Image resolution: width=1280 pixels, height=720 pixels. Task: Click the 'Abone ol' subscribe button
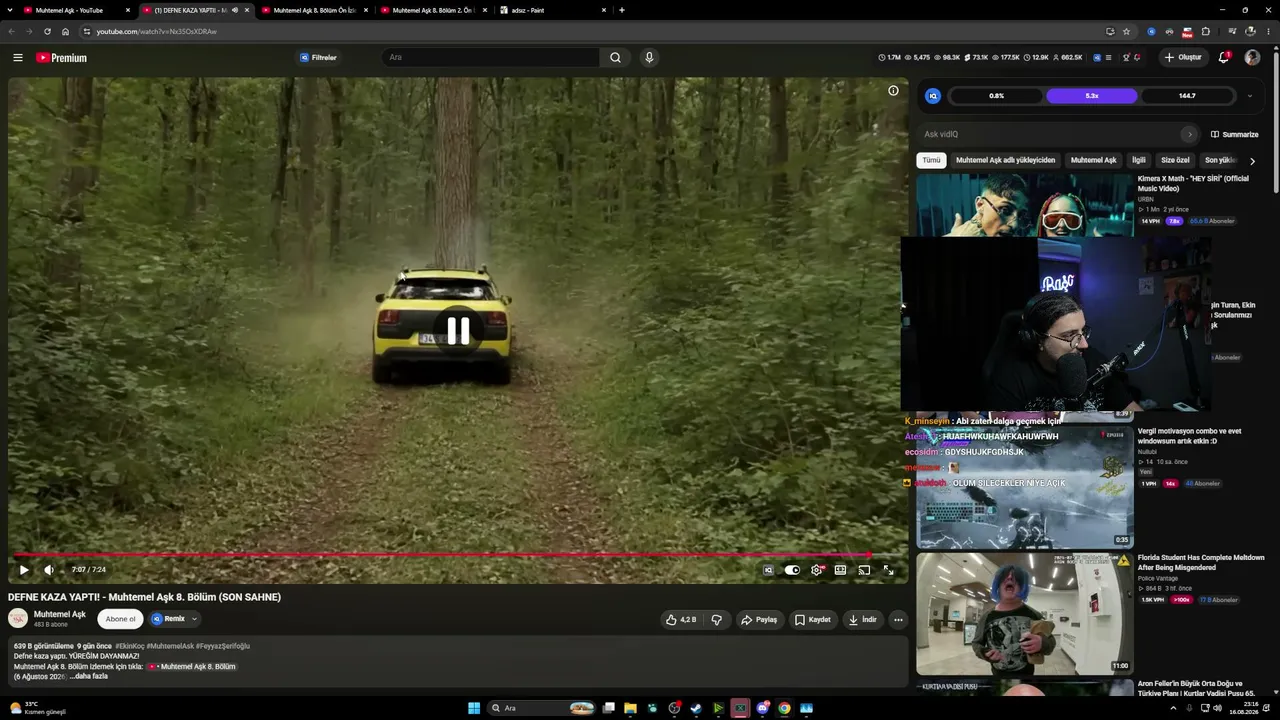(x=120, y=619)
